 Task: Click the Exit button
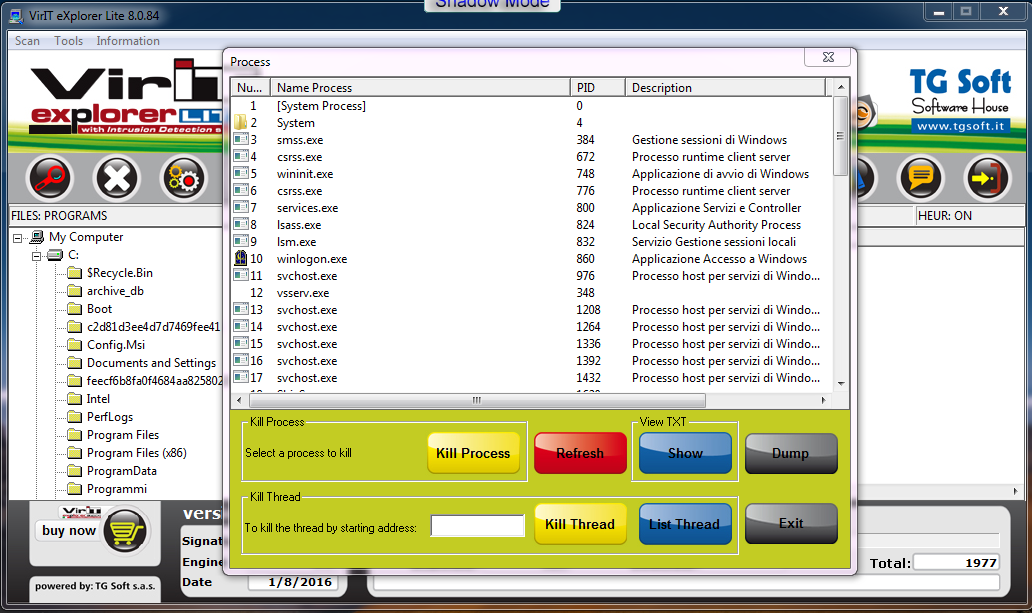pos(791,523)
